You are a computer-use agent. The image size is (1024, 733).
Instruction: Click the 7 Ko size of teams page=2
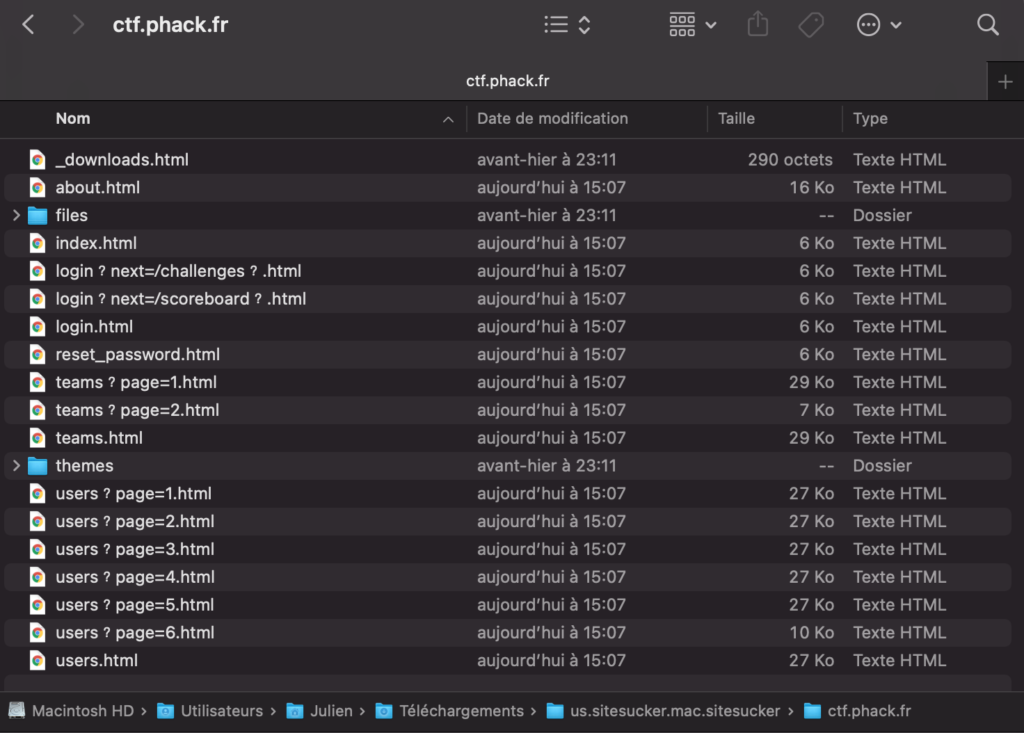816,410
